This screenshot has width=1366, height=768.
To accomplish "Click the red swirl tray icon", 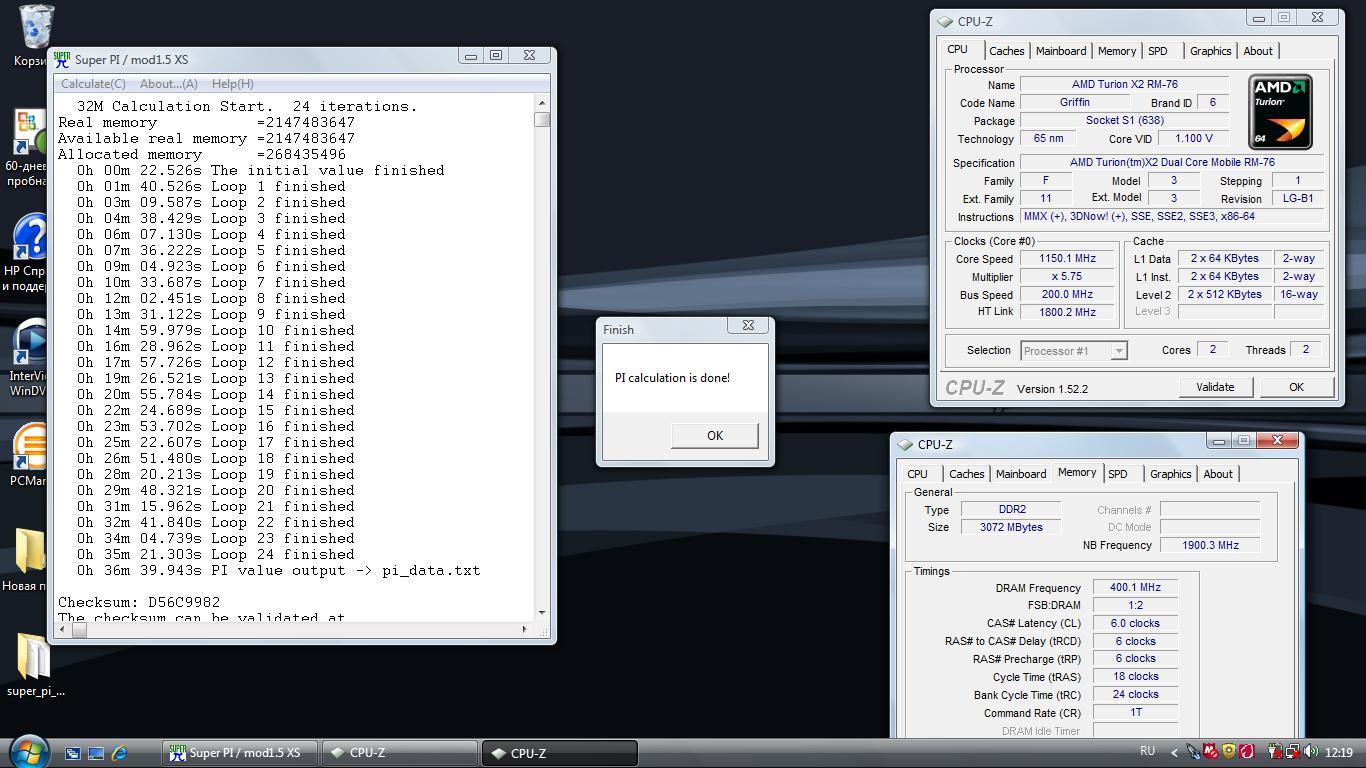I will (x=1246, y=752).
